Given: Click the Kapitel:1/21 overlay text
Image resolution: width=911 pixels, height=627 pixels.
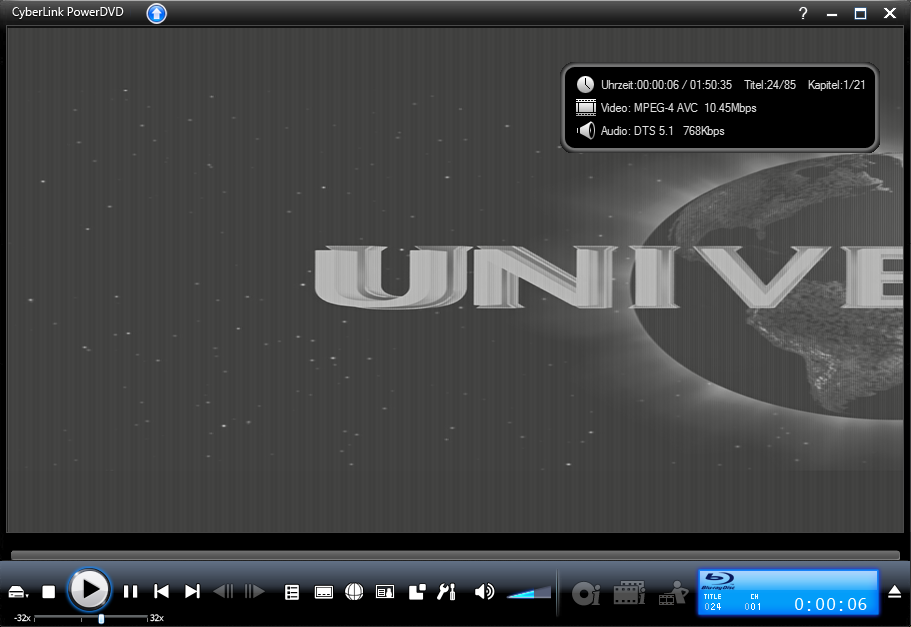Looking at the screenshot, I should pos(836,85).
